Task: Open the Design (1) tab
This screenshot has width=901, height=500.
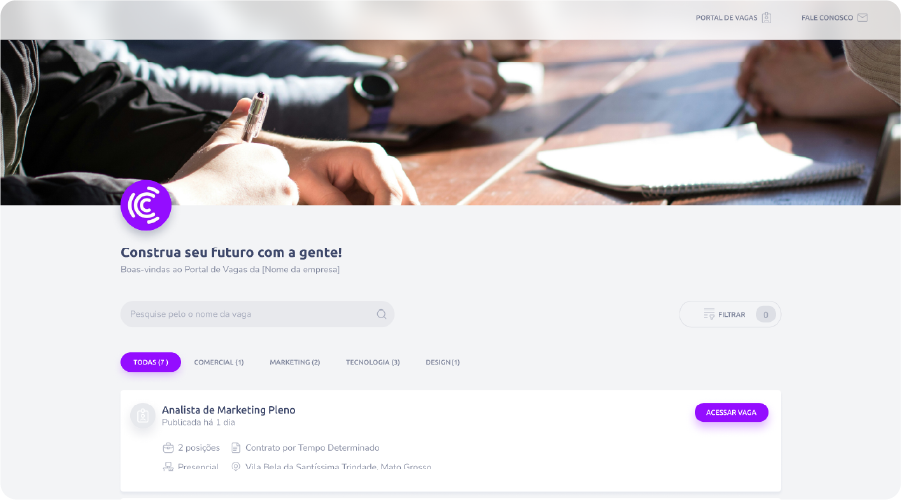Action: click(442, 362)
